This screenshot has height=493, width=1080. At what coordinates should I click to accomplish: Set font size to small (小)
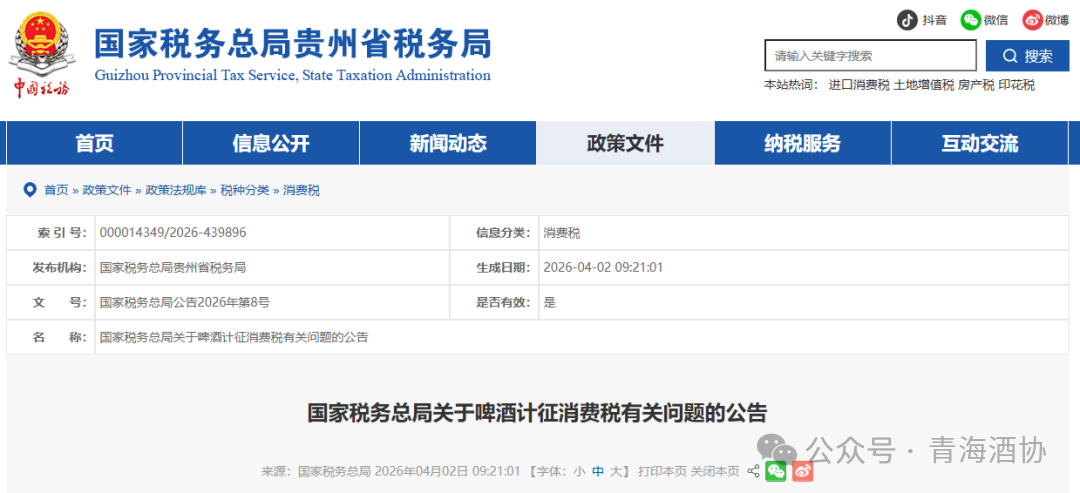tap(578, 471)
